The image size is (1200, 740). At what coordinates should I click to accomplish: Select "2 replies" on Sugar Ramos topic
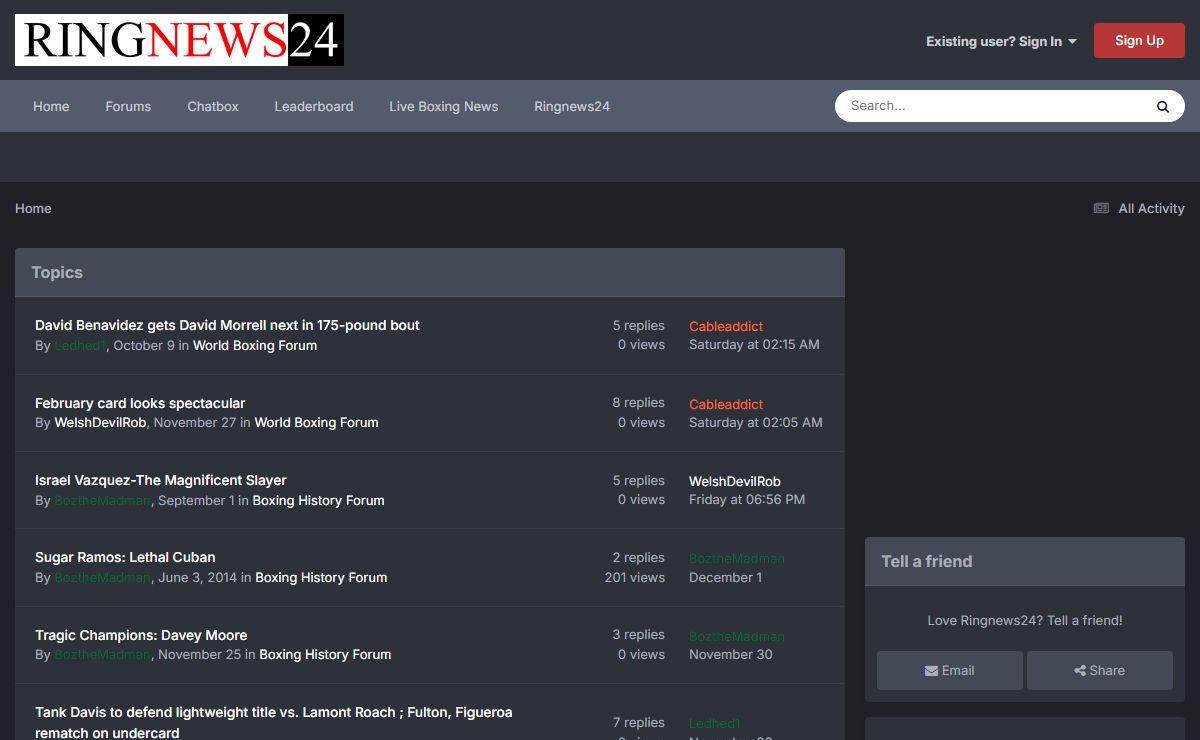click(x=639, y=558)
